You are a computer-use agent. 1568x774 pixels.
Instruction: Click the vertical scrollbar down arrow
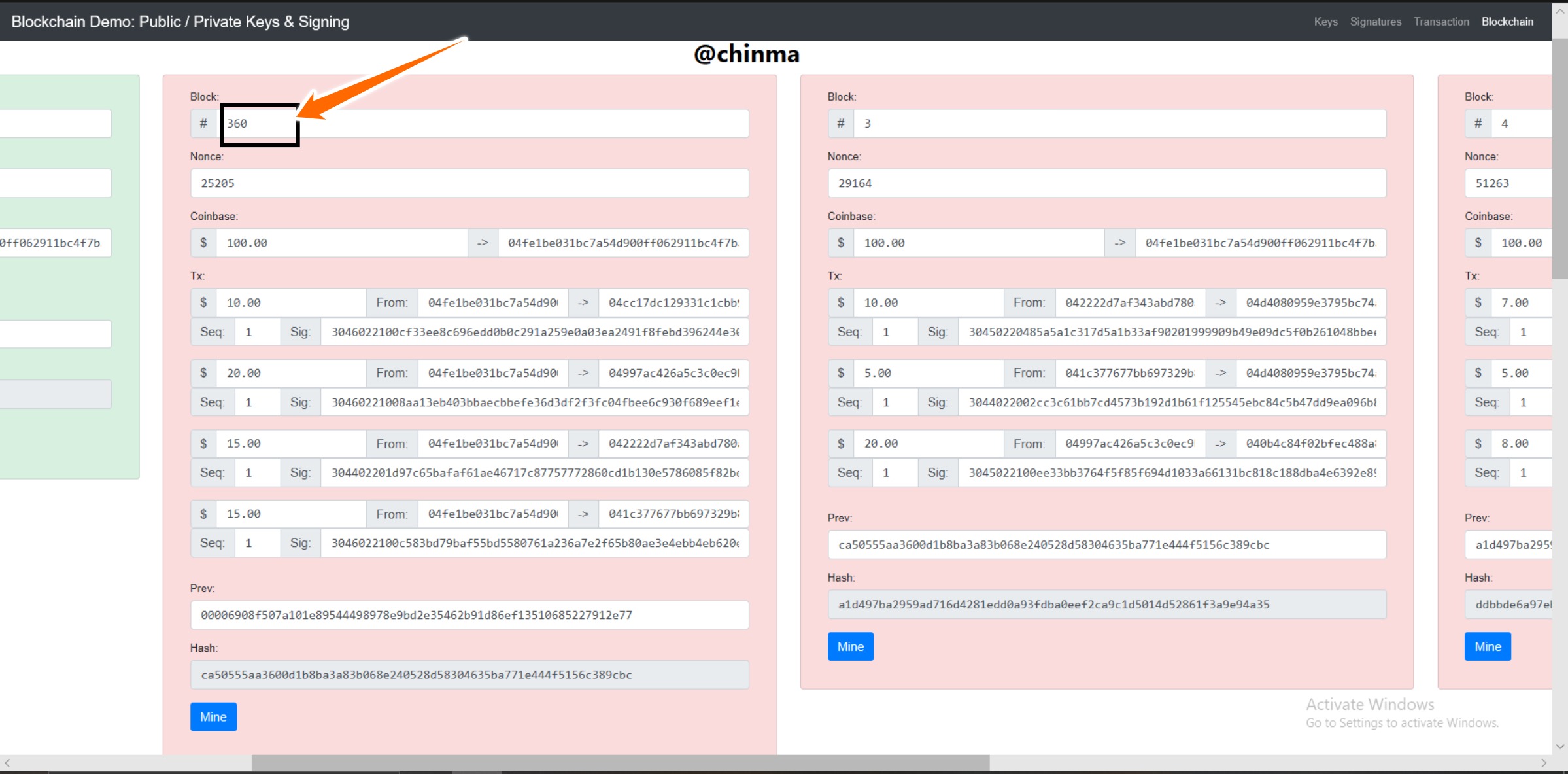(1560, 746)
